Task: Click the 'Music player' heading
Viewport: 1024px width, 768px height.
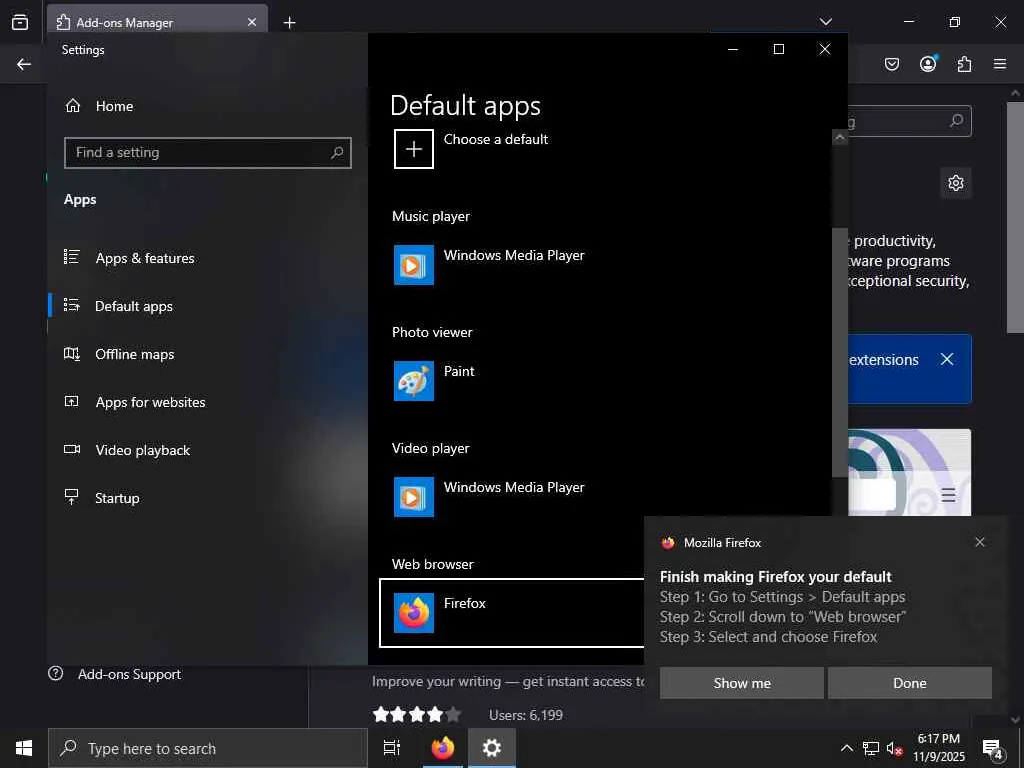Action: click(x=431, y=216)
